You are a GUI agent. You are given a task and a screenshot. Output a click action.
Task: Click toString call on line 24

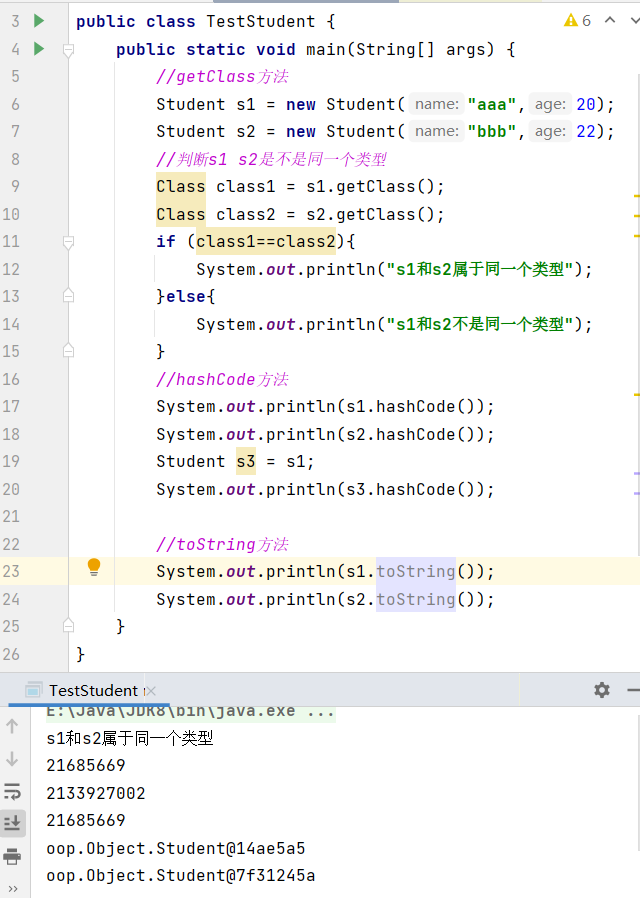pyautogui.click(x=416, y=599)
